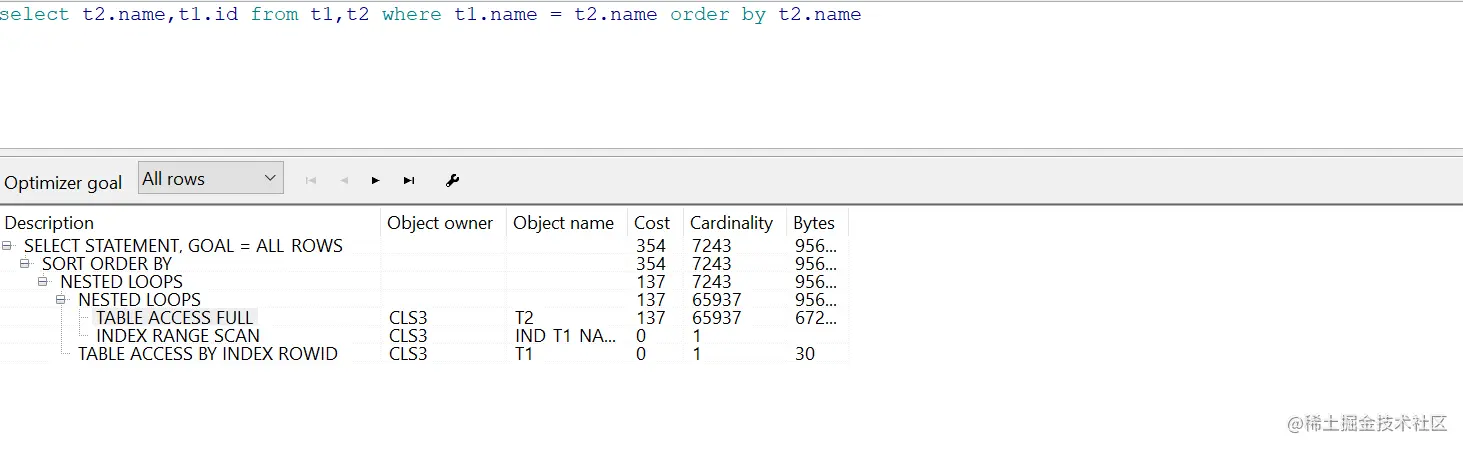
Task: Open the Optimizer goal combo box
Action: (x=211, y=178)
